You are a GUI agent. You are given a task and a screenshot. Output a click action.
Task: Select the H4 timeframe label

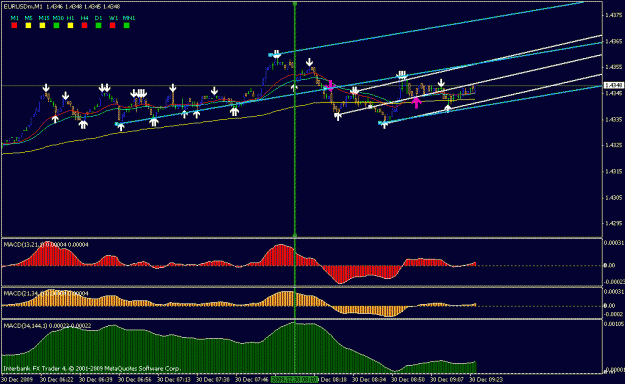click(85, 18)
